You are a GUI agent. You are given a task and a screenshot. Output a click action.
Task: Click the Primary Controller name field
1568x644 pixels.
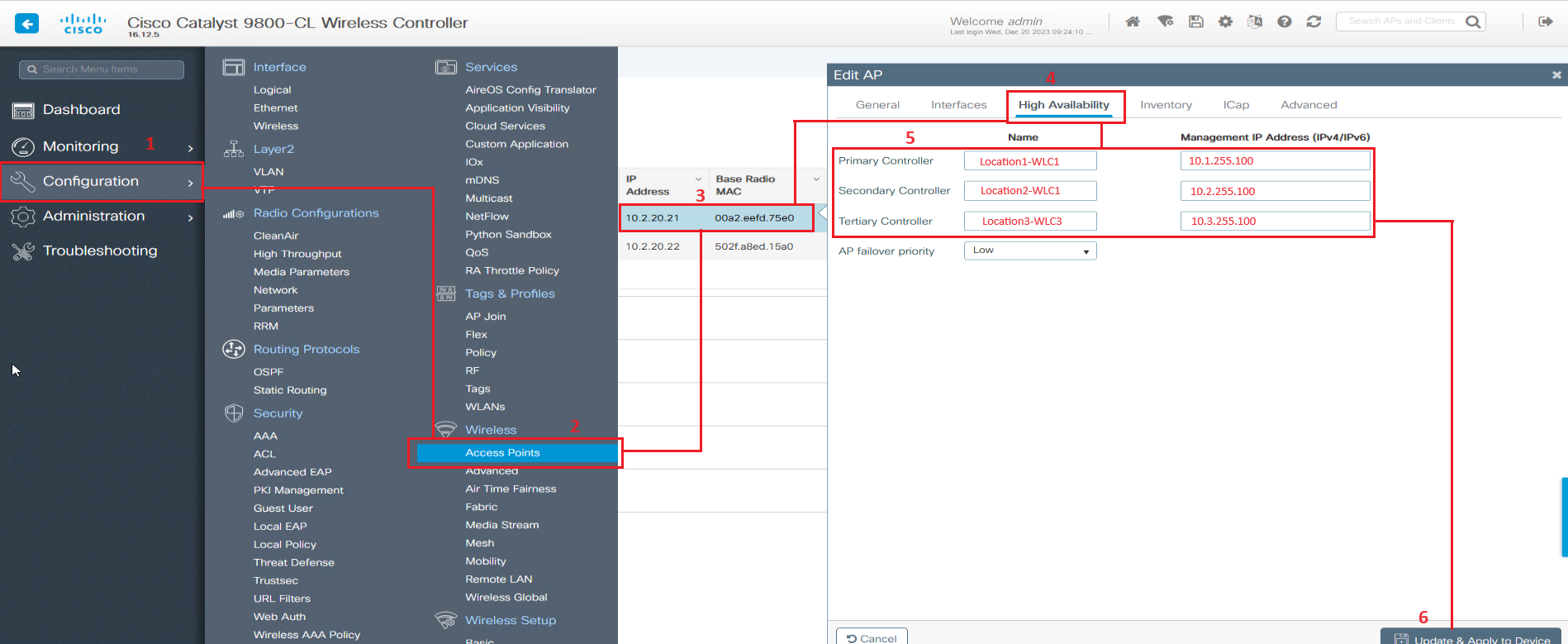(x=1030, y=160)
